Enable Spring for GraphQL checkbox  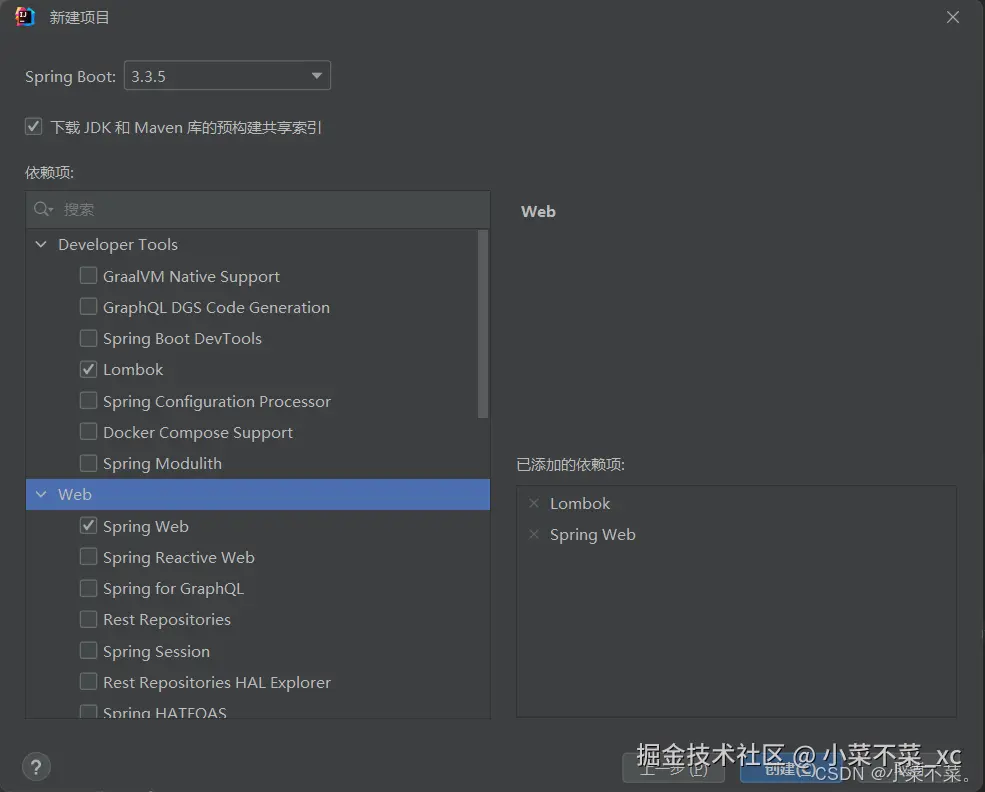[x=88, y=589]
